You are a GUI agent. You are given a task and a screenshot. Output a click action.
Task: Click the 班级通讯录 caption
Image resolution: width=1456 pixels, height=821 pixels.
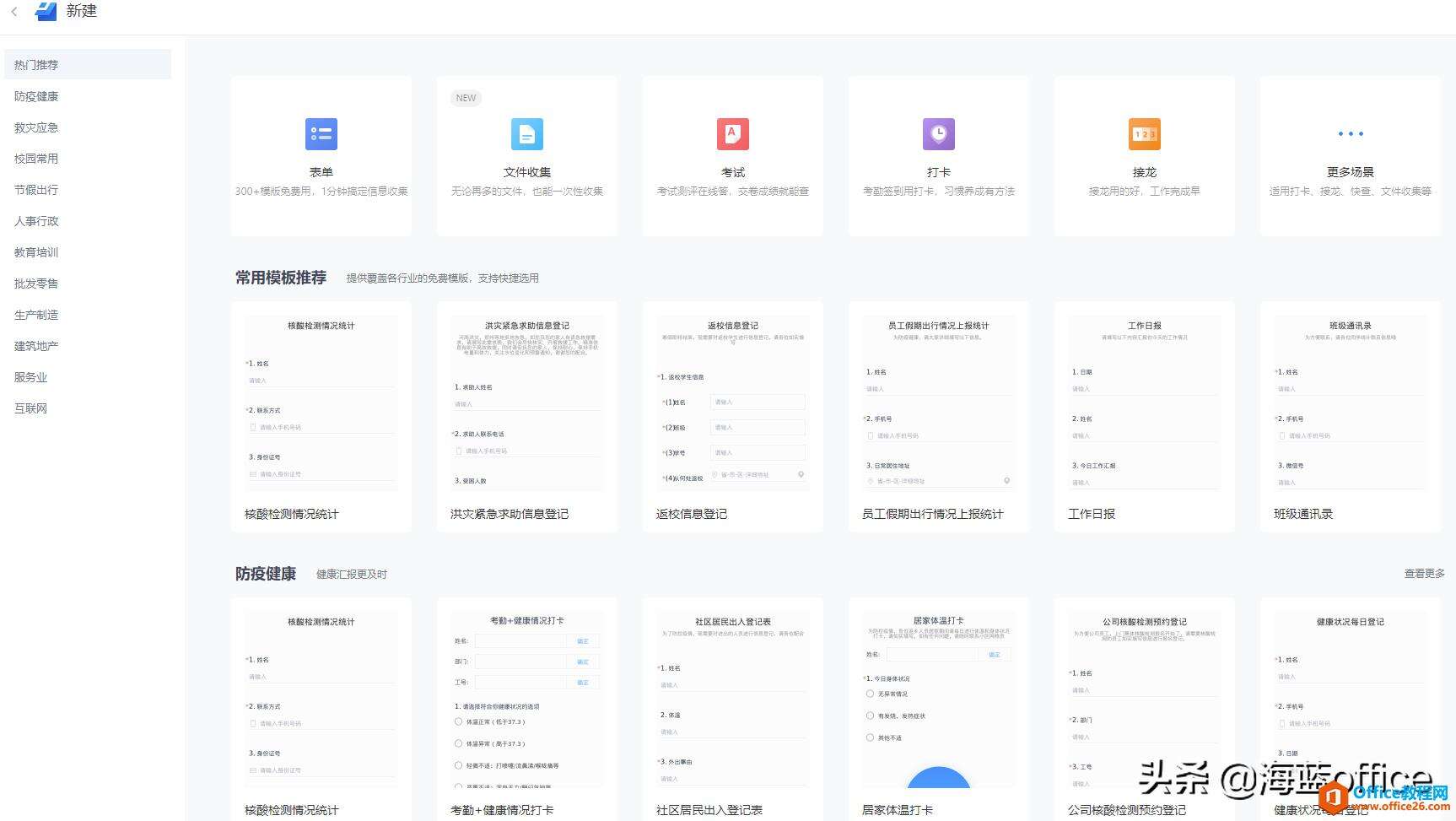point(1303,514)
